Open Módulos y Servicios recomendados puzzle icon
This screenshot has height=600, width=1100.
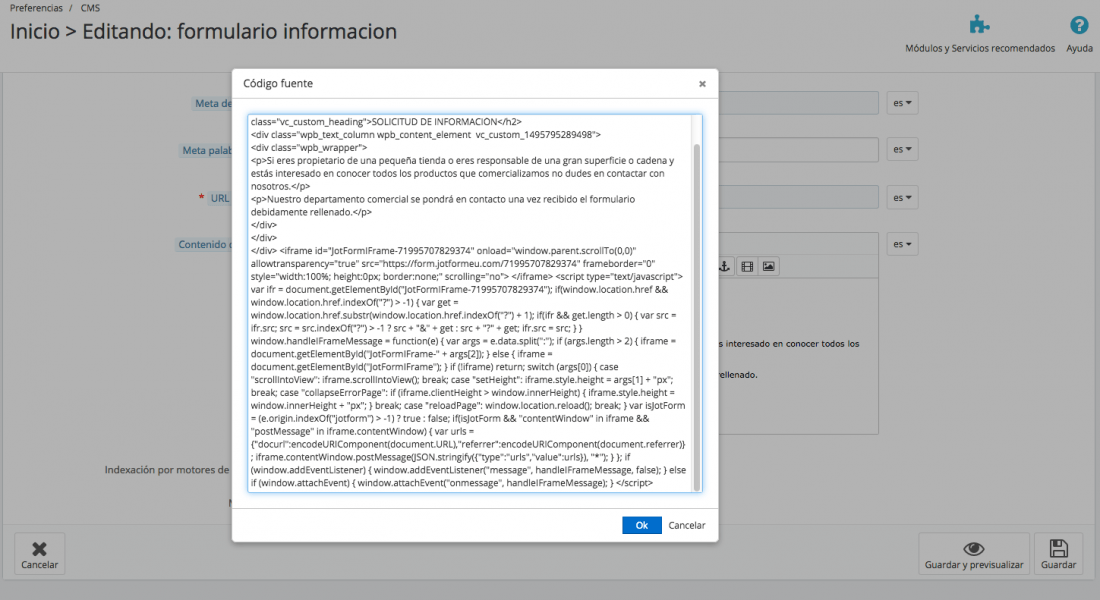click(979, 25)
